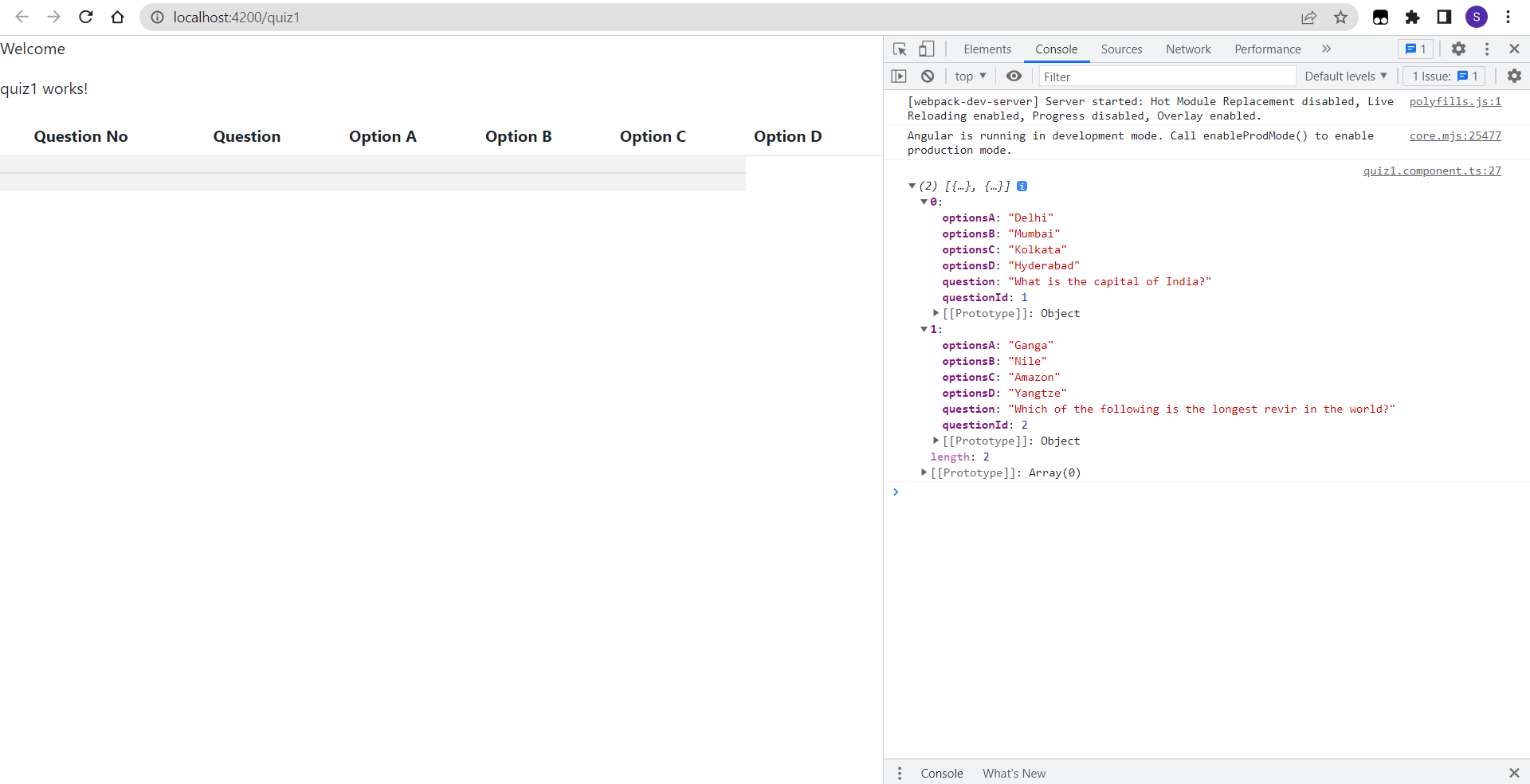This screenshot has height=784, width=1530.
Task: Switch to the Performance tab
Action: click(1268, 49)
